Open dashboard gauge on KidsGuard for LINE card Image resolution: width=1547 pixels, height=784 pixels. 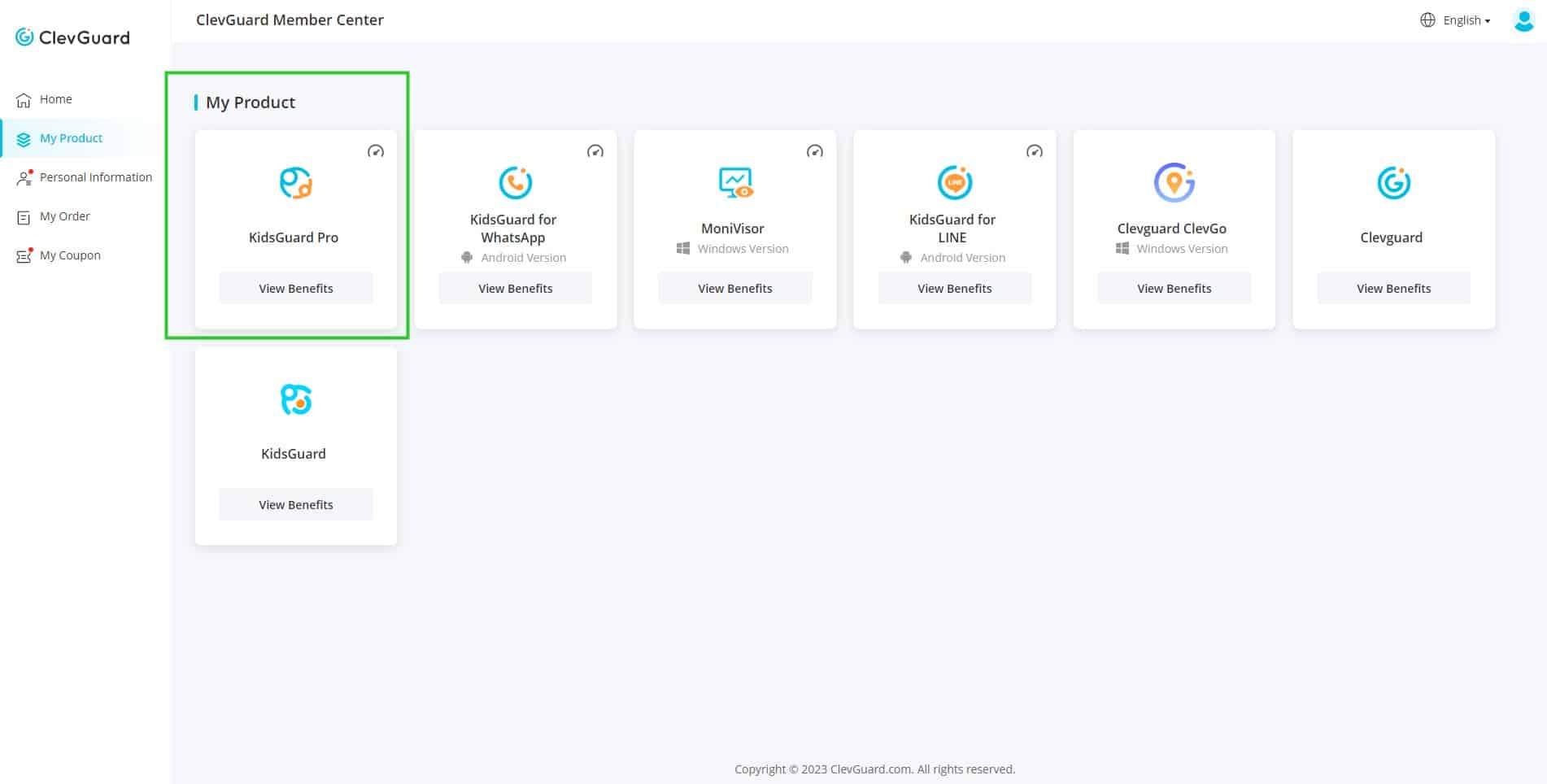pyautogui.click(x=1034, y=151)
